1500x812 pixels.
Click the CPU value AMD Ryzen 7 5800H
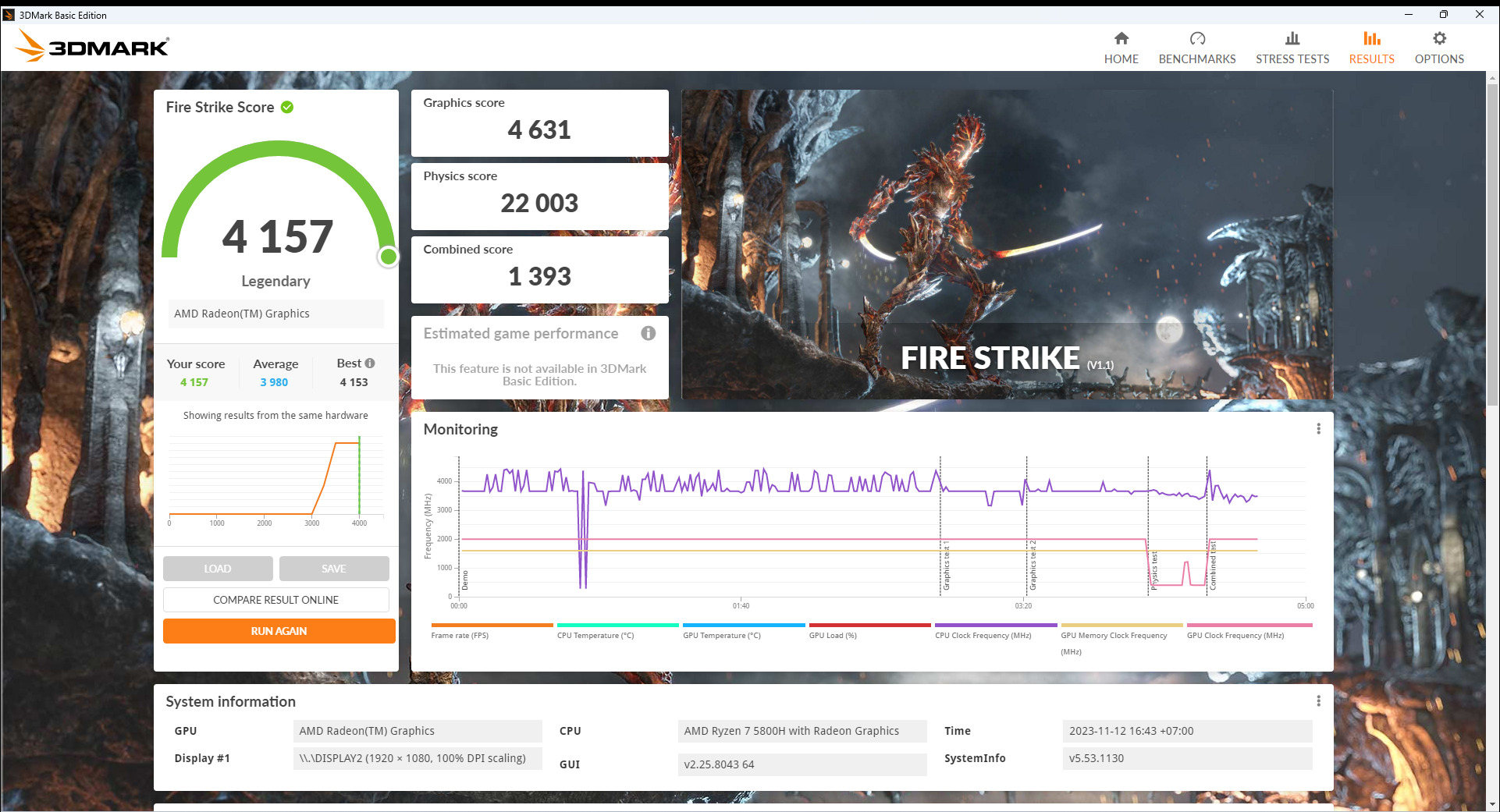[x=802, y=731]
